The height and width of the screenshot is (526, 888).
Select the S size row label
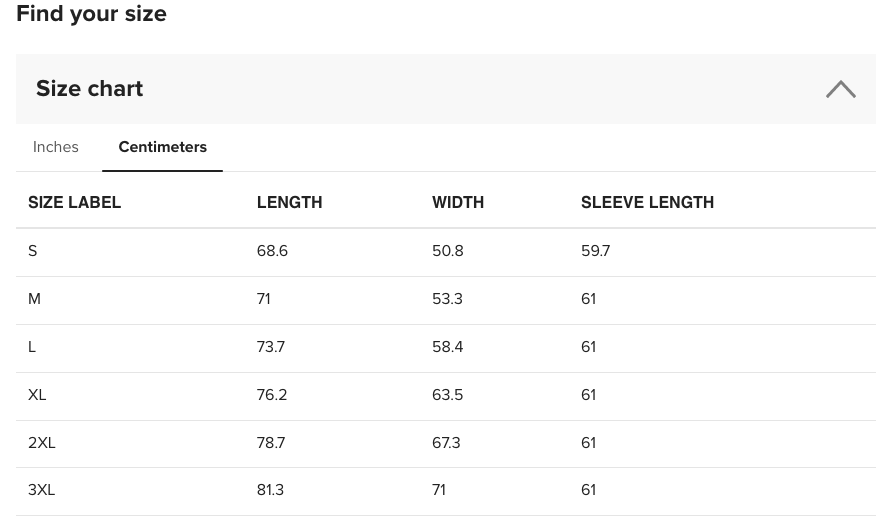pos(32,251)
